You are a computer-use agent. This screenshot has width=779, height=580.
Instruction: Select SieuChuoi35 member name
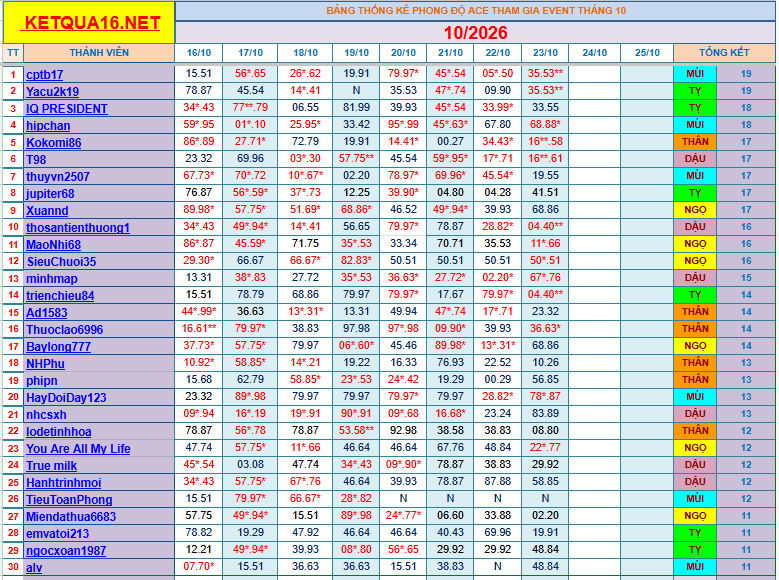62,261
